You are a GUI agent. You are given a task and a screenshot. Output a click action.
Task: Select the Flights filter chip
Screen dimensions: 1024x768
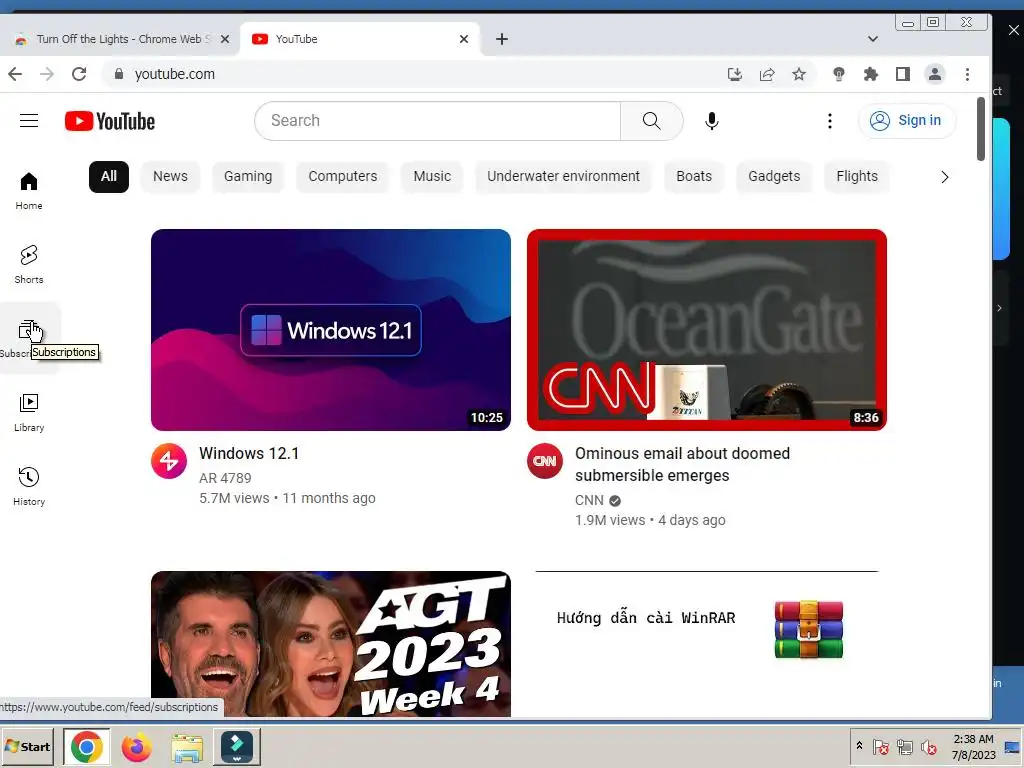click(x=857, y=177)
